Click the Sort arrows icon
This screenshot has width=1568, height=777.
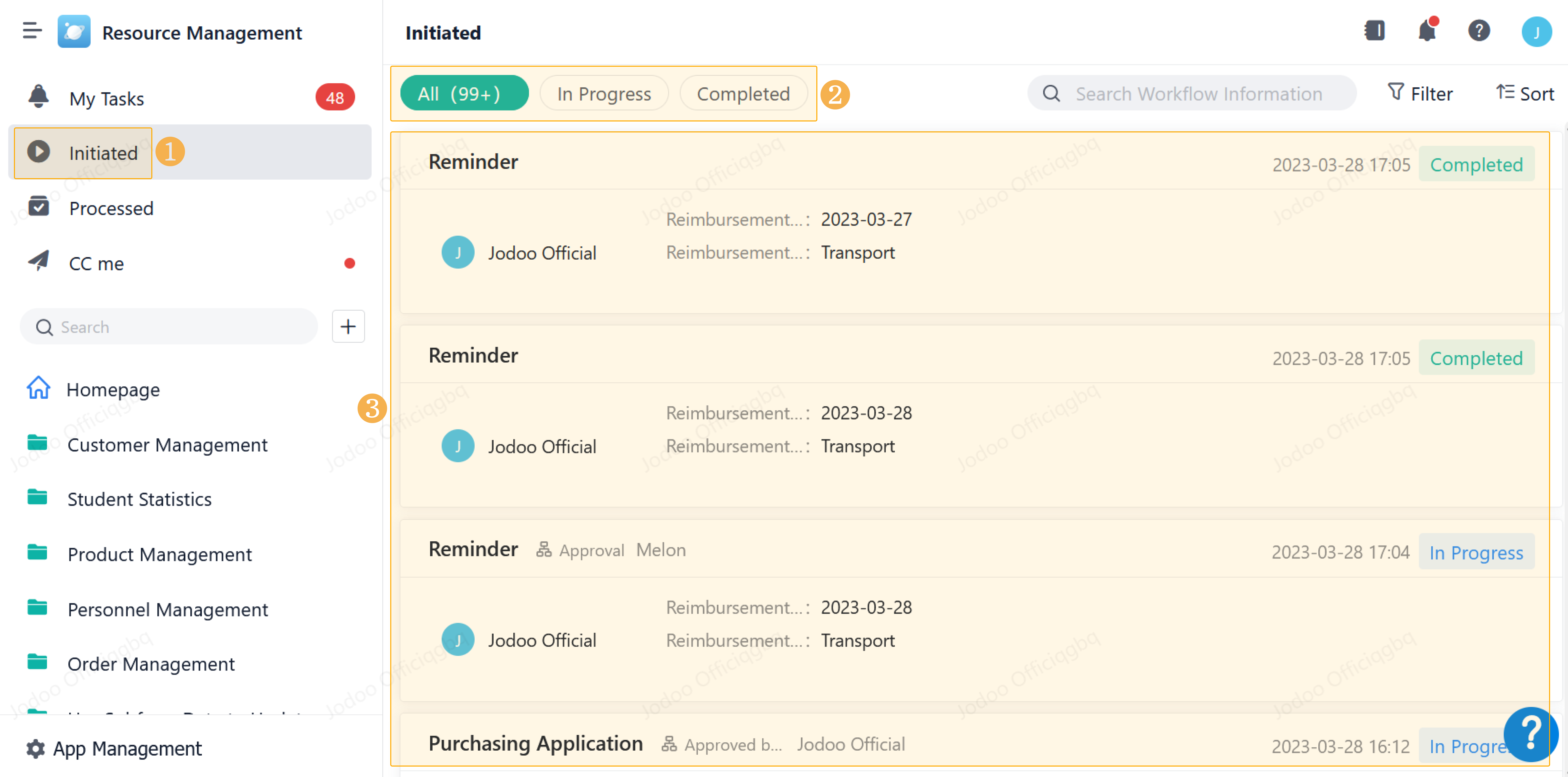coord(1505,92)
